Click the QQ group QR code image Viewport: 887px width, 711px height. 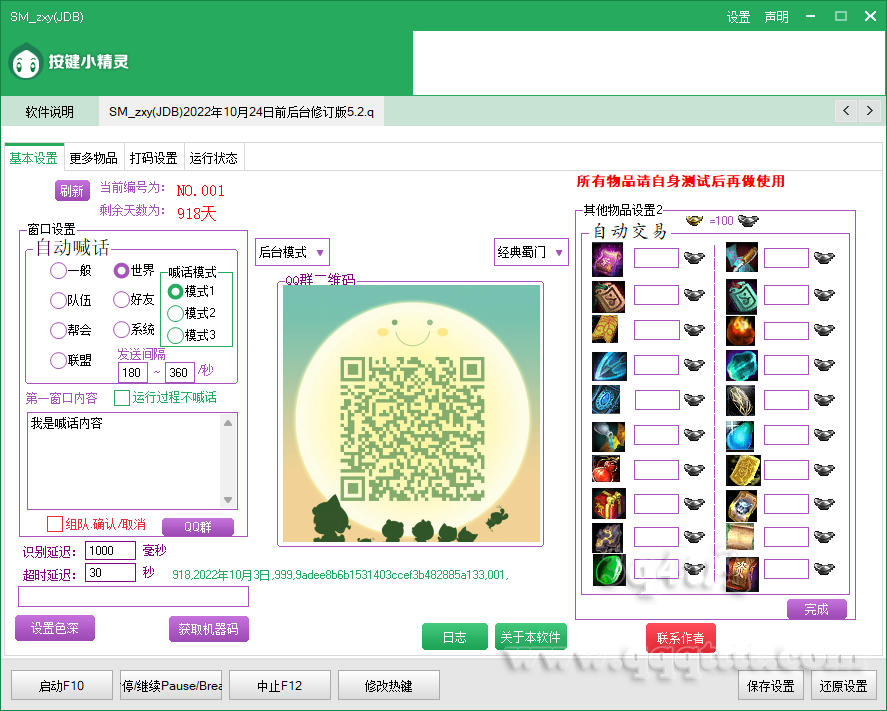point(411,413)
